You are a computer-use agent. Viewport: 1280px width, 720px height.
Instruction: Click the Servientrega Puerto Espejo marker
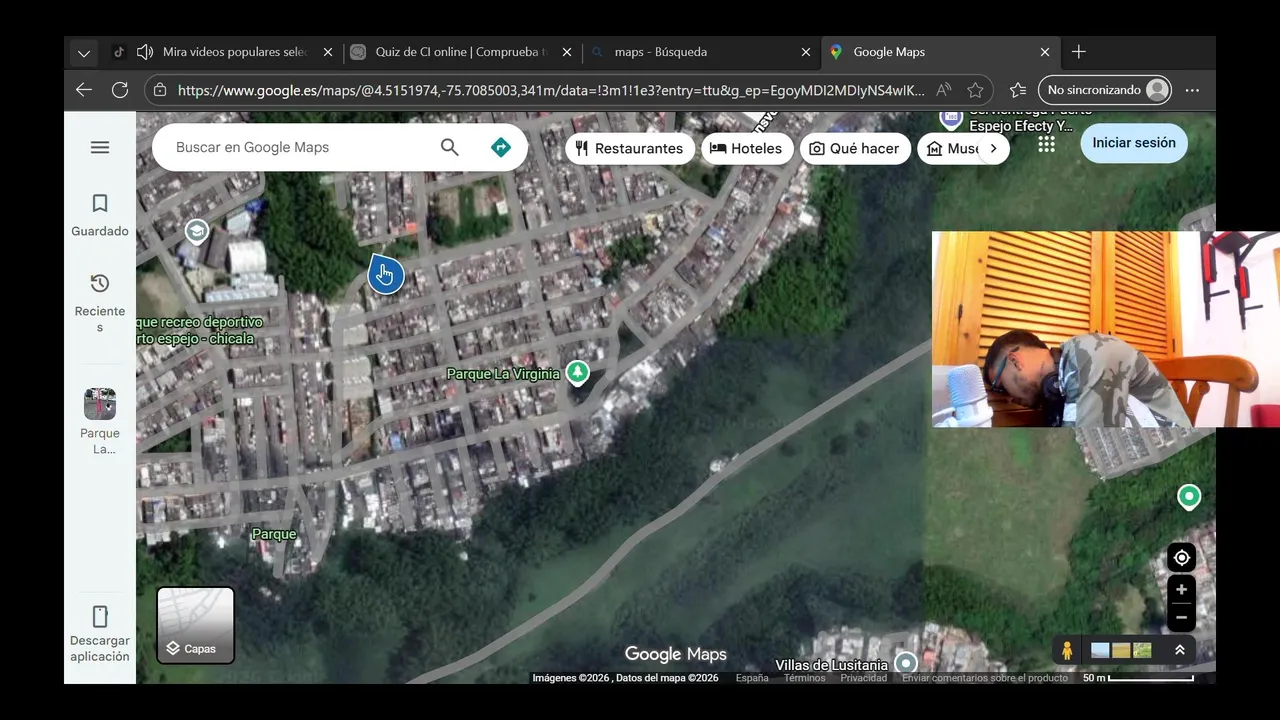click(x=951, y=119)
